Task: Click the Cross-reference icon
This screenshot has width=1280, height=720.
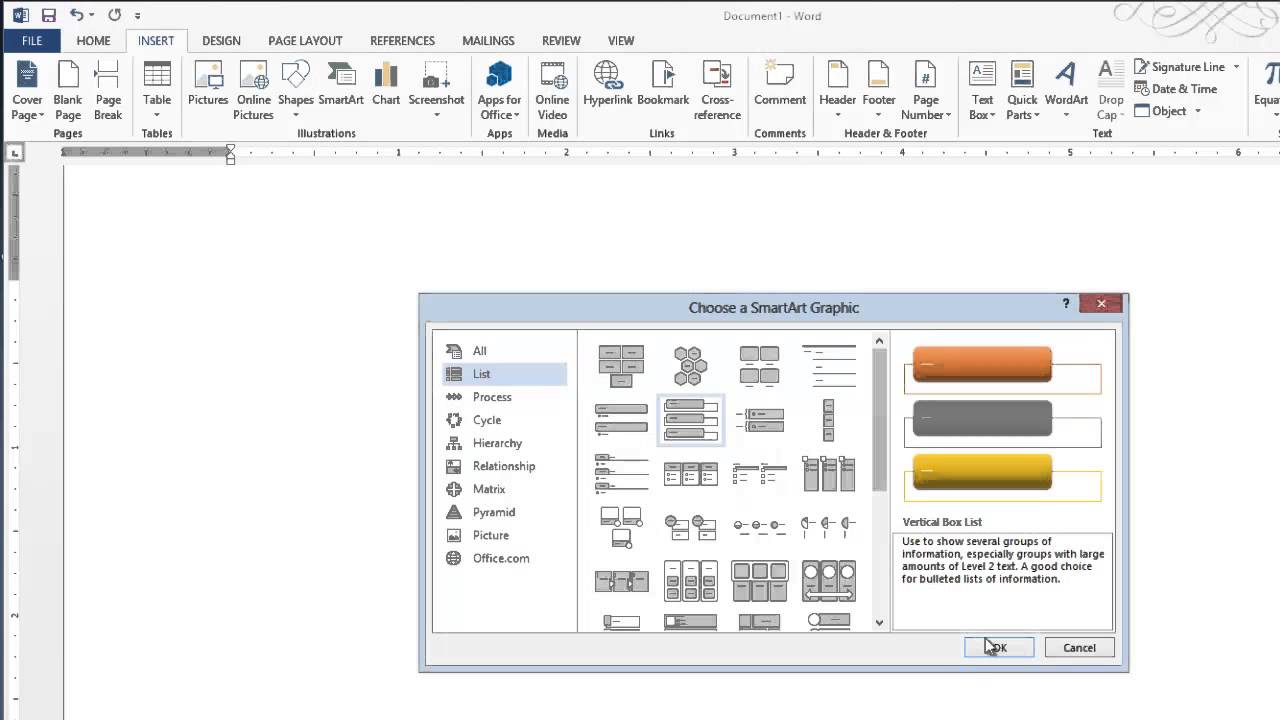Action: coord(717,91)
